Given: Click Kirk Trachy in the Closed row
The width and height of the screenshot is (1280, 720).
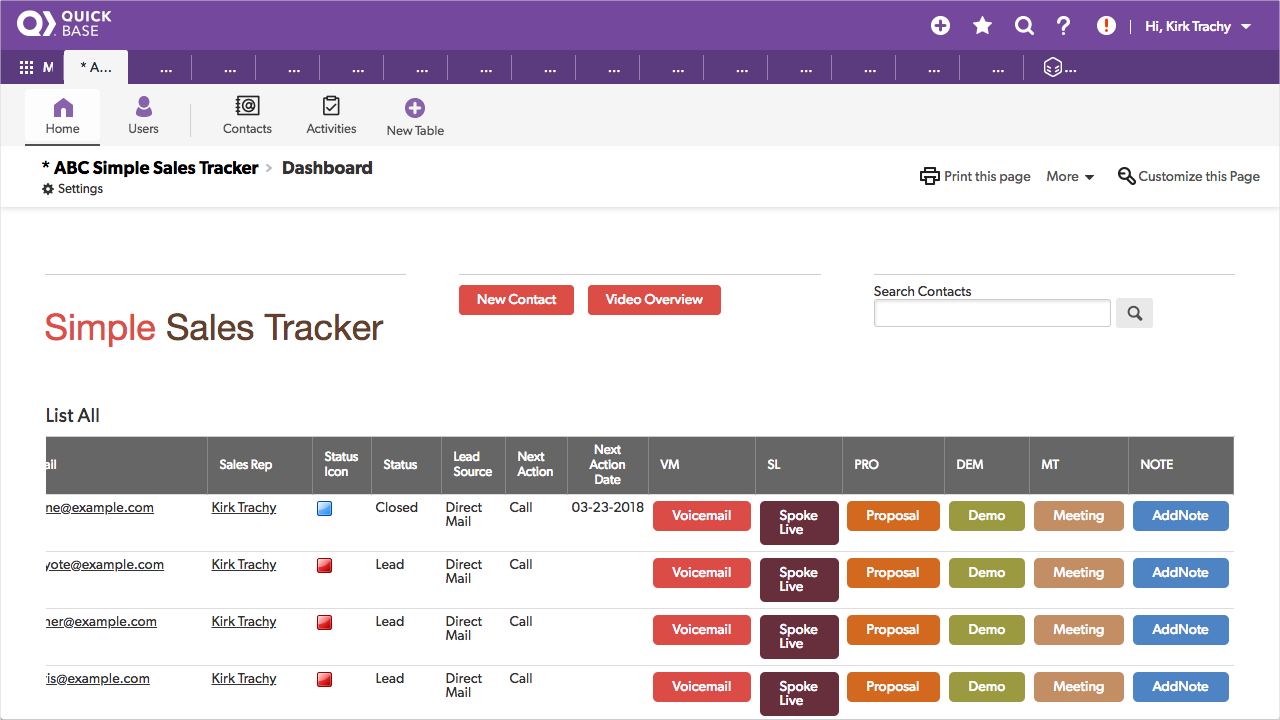Looking at the screenshot, I should [x=244, y=508].
